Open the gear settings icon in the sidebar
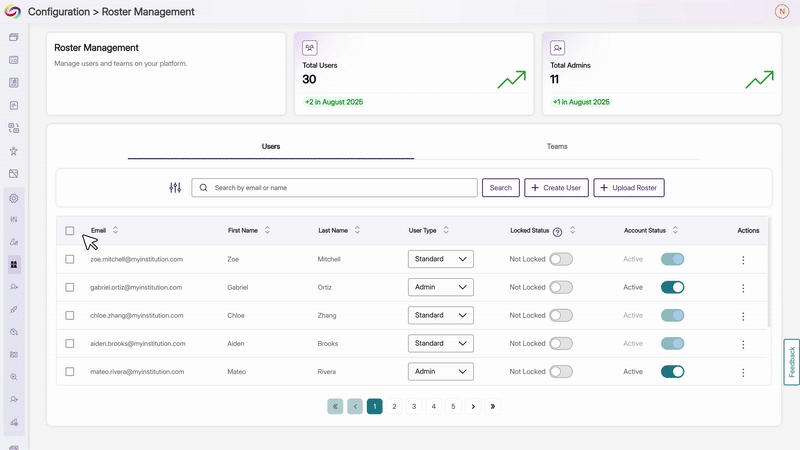 tap(14, 198)
